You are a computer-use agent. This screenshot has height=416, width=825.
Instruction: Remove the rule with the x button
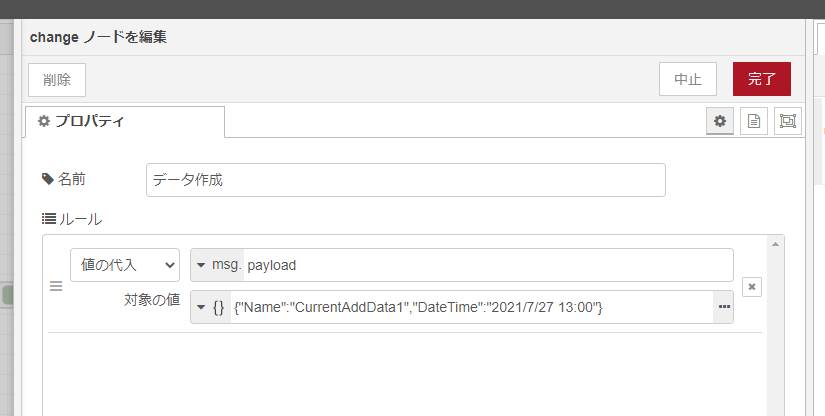(x=753, y=287)
